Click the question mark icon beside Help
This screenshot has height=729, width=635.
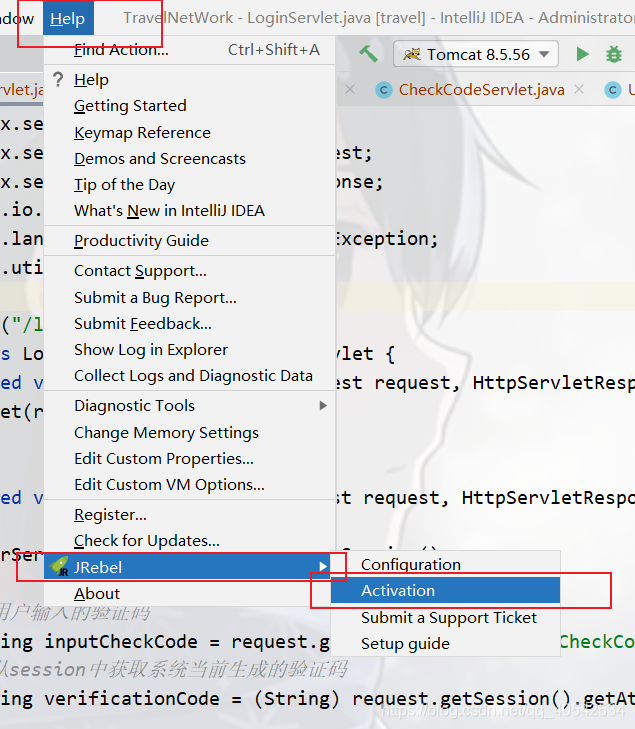click(x=58, y=80)
